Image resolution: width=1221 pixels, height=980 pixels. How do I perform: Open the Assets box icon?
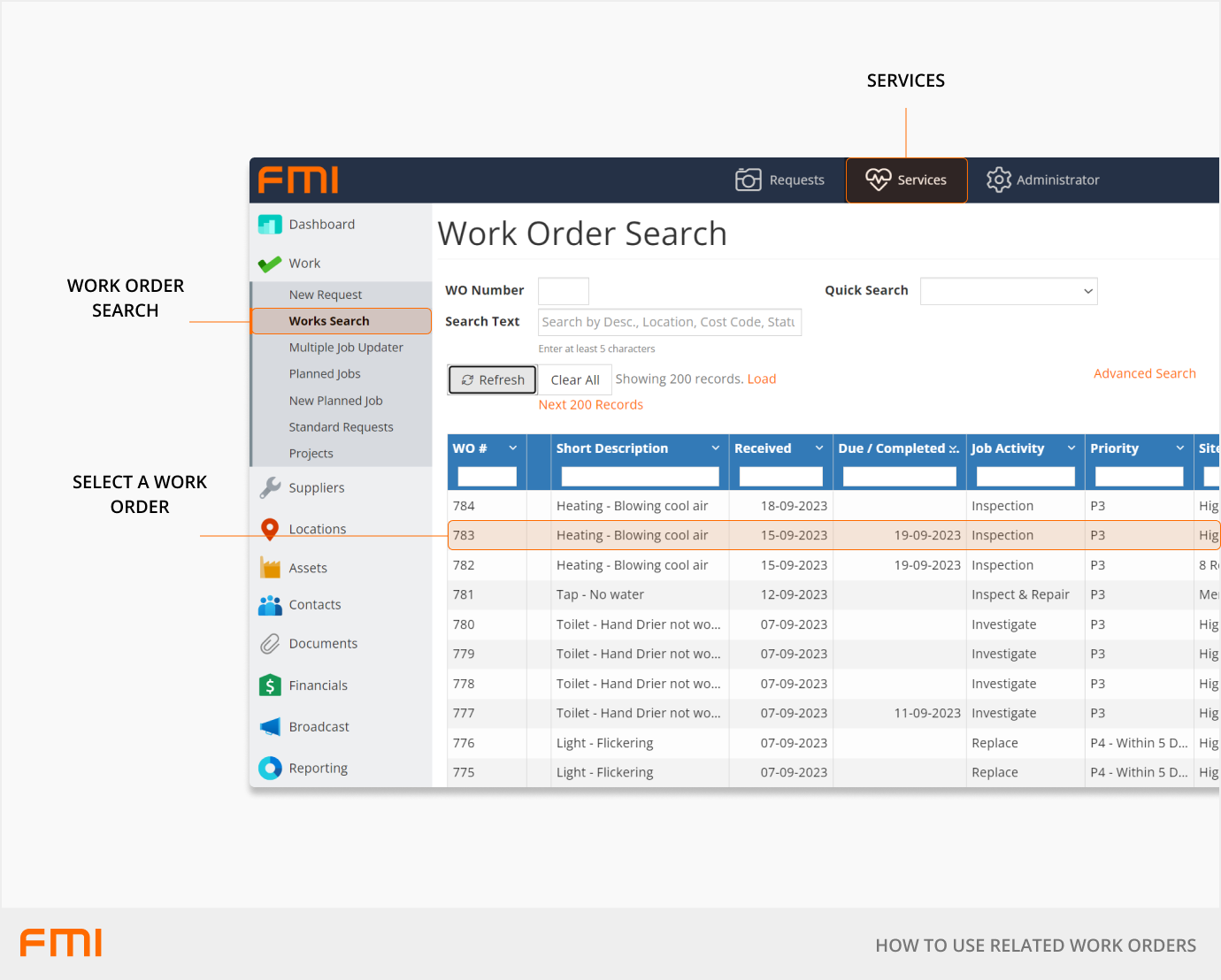(270, 568)
